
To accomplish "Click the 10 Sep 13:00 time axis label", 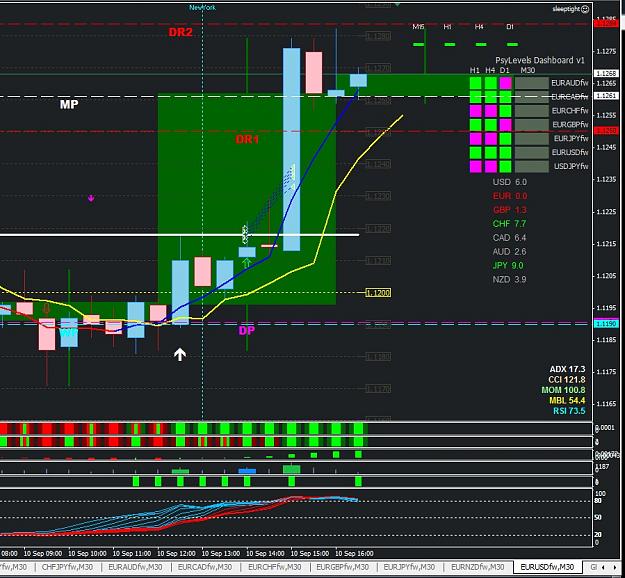I will [220, 553].
